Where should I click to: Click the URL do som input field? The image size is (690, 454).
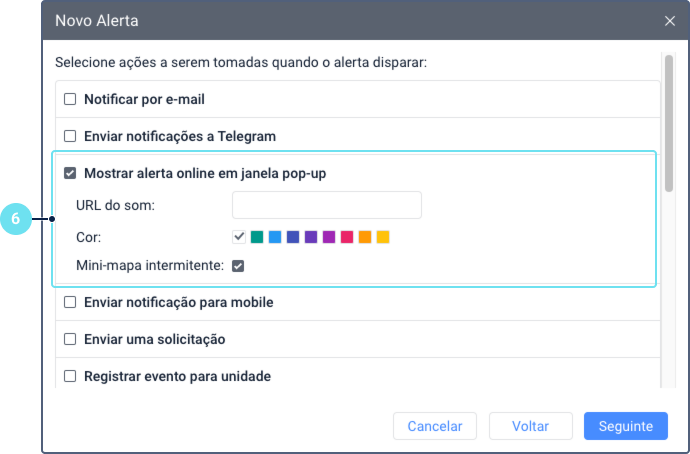click(x=326, y=205)
